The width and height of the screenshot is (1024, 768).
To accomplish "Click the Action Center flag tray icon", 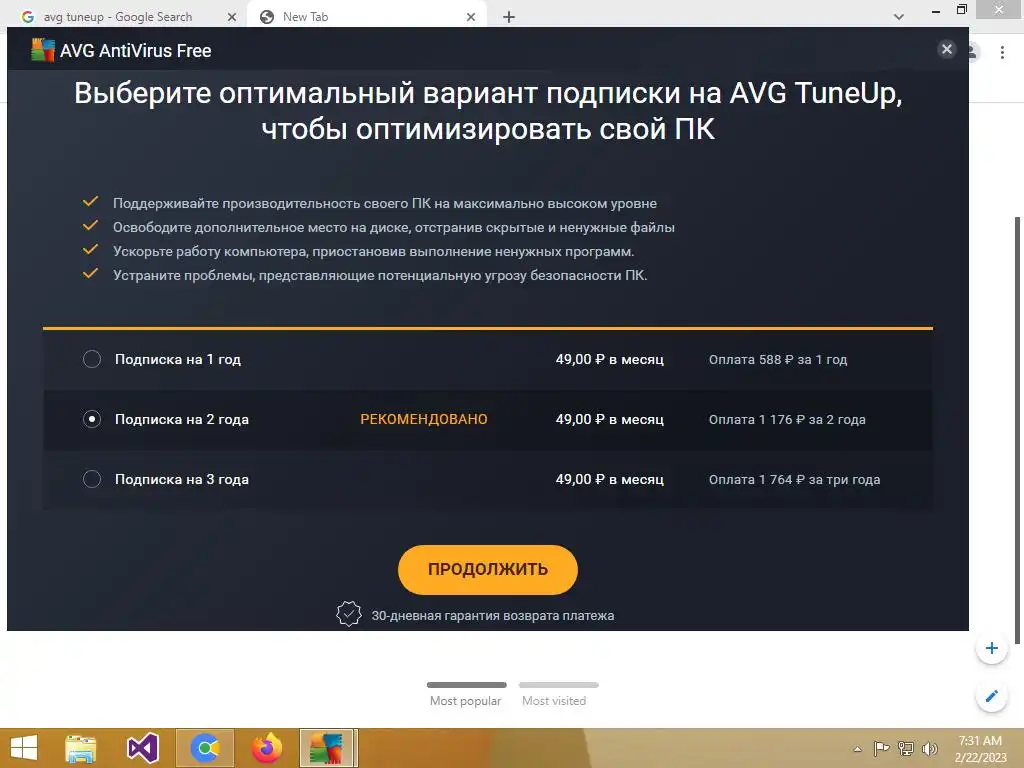I will click(x=881, y=749).
